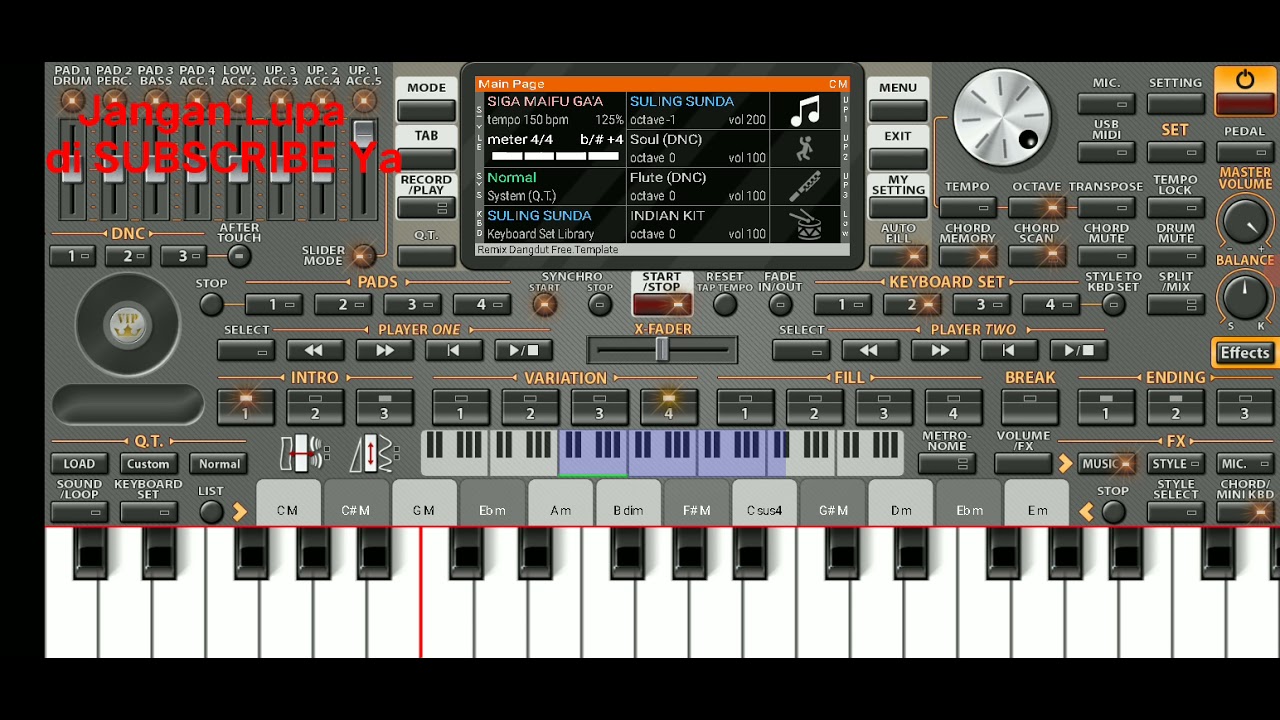
Task: Open the MENU button
Action: pyautogui.click(x=898, y=110)
